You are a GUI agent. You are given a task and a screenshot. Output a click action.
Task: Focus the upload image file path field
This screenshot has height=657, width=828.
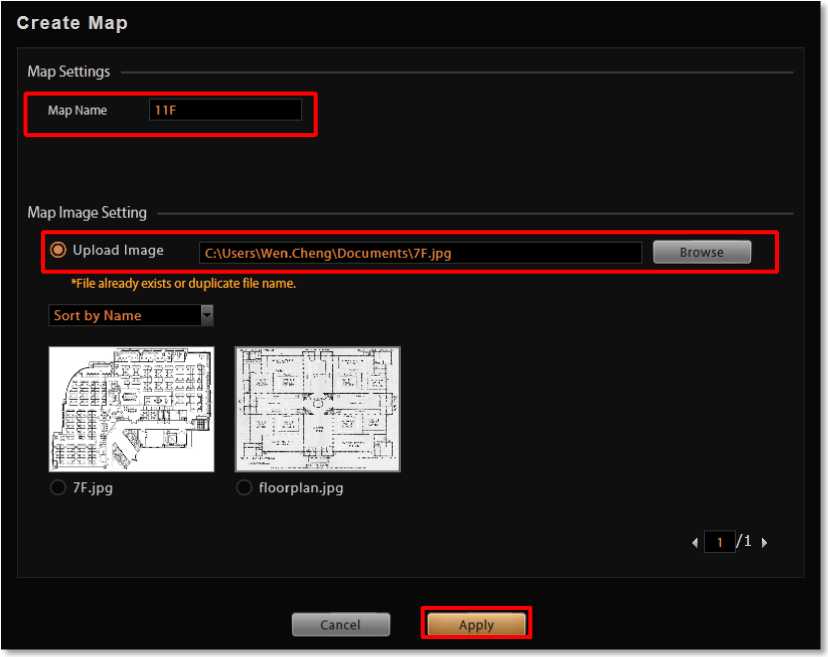tap(419, 253)
